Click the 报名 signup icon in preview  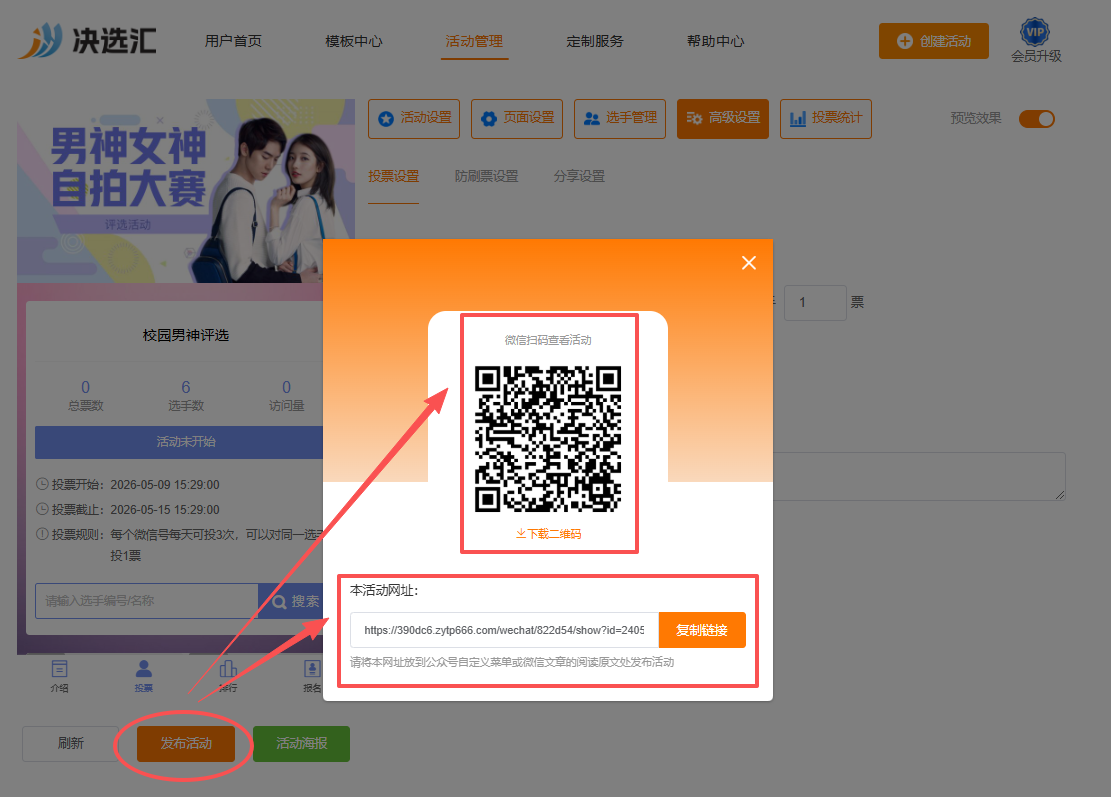[x=312, y=676]
